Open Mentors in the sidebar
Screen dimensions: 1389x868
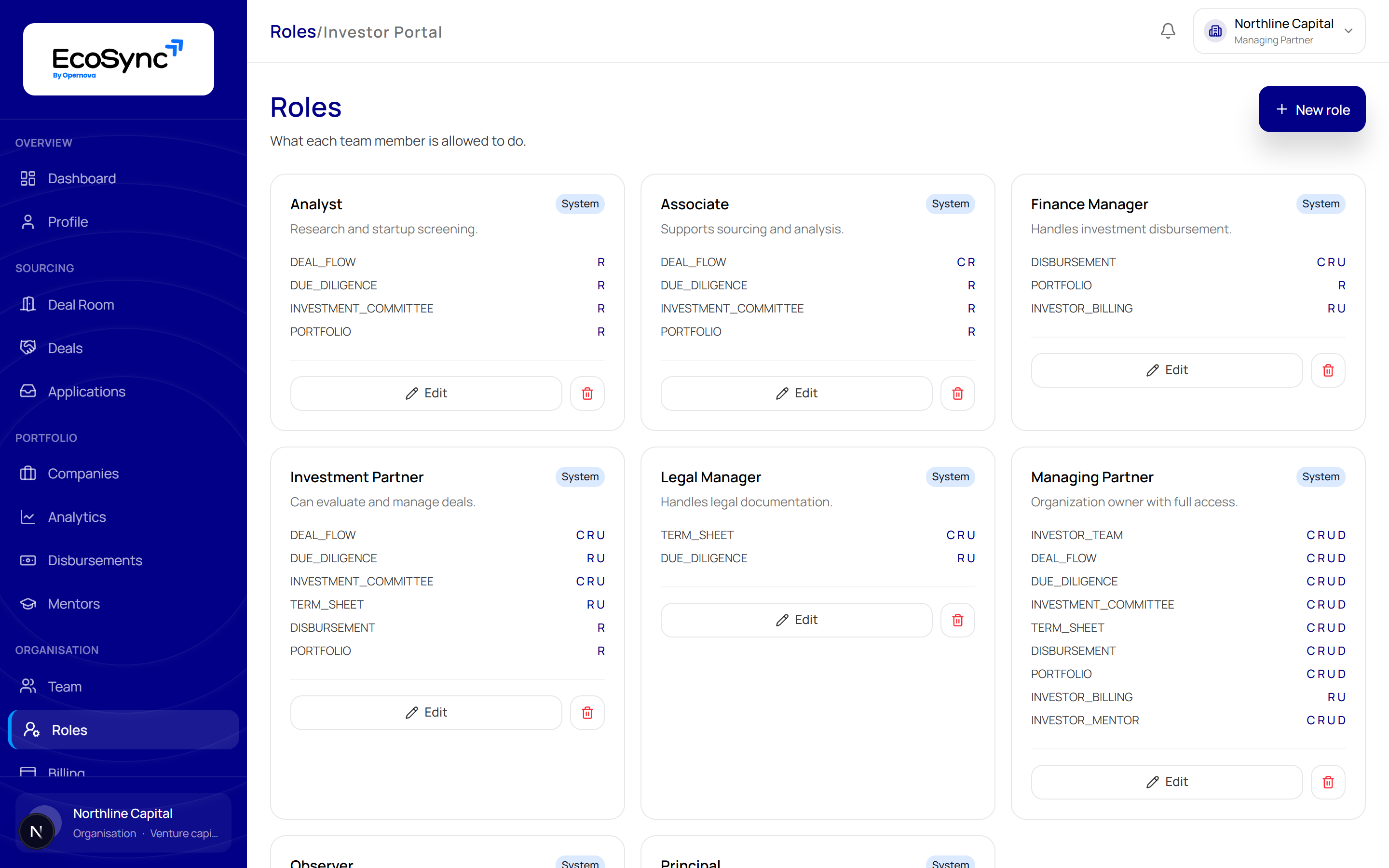(123, 604)
